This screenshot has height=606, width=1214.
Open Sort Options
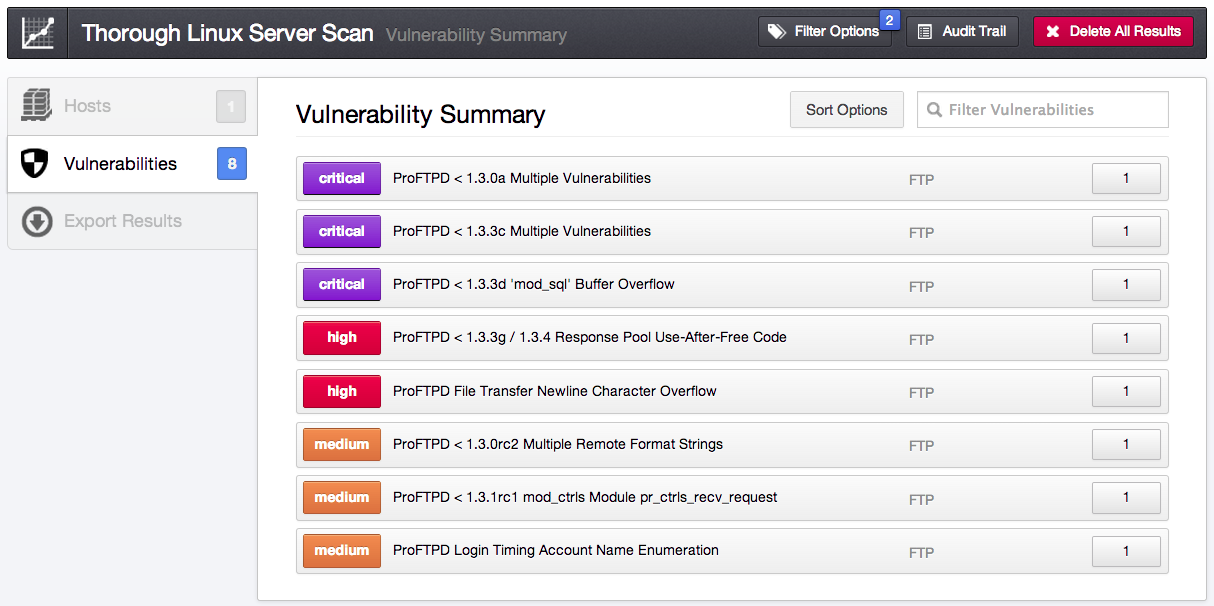coord(847,110)
